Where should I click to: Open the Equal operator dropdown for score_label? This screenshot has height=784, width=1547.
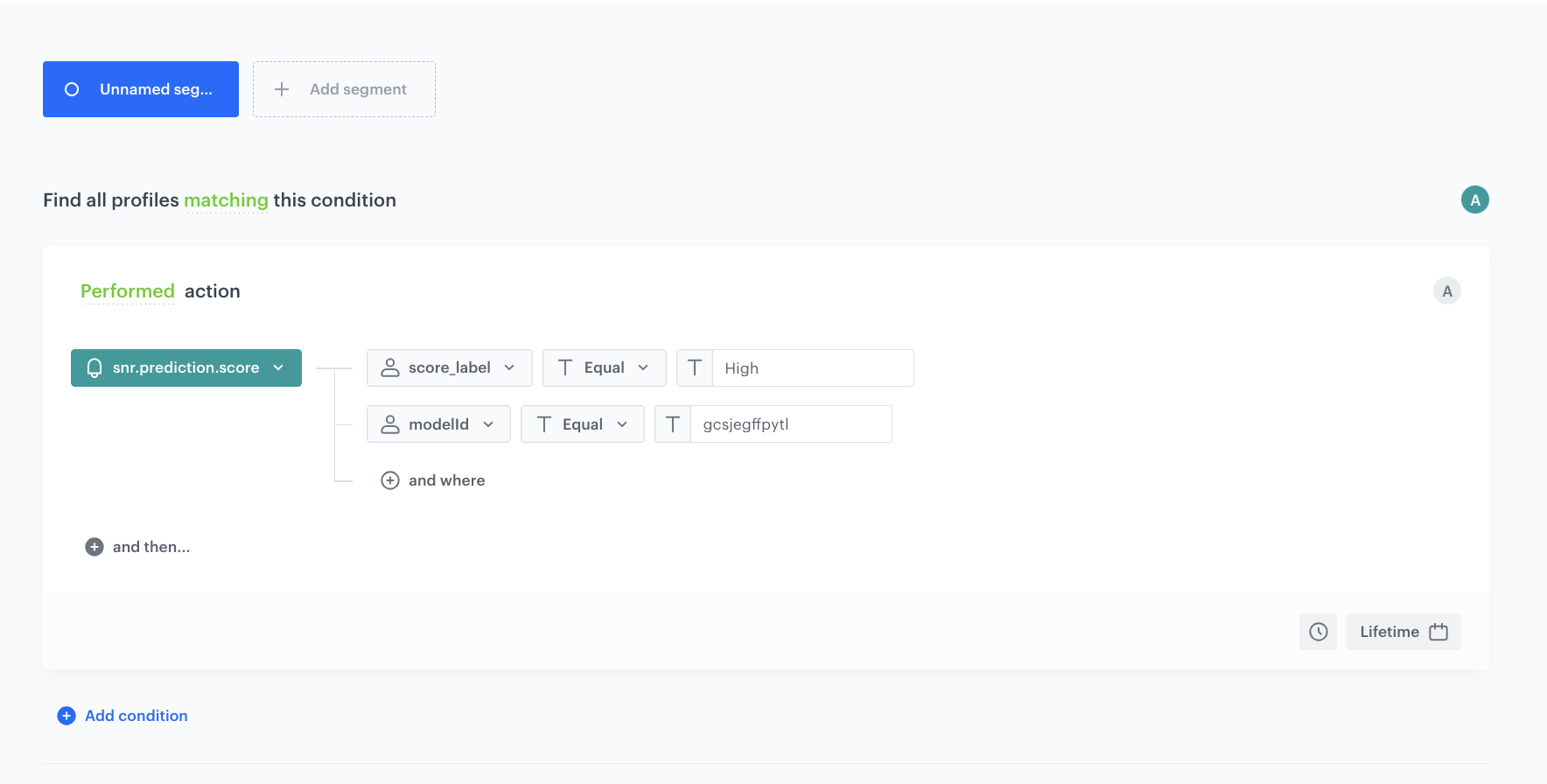[604, 368]
